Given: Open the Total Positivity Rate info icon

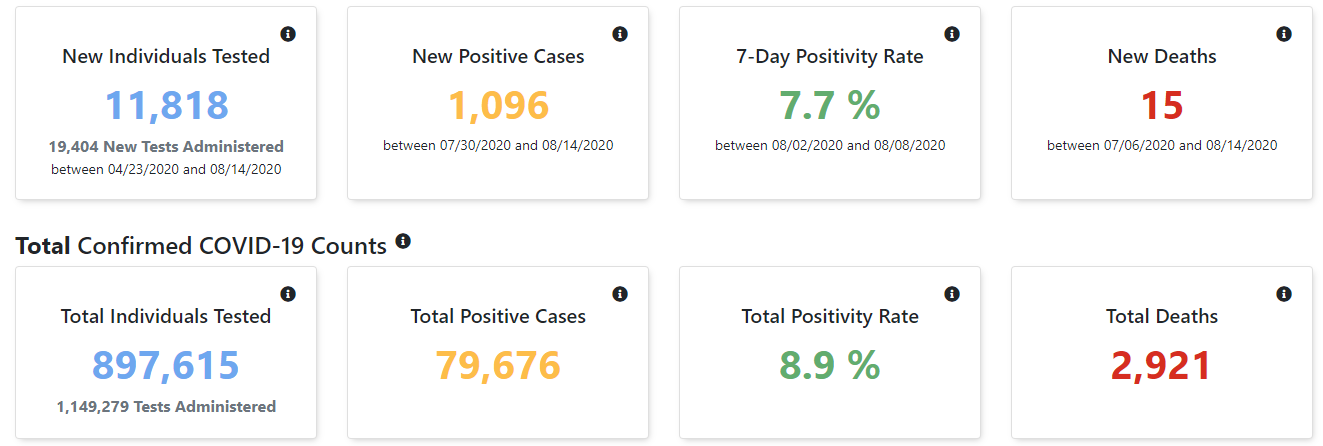Looking at the screenshot, I should click(x=952, y=294).
